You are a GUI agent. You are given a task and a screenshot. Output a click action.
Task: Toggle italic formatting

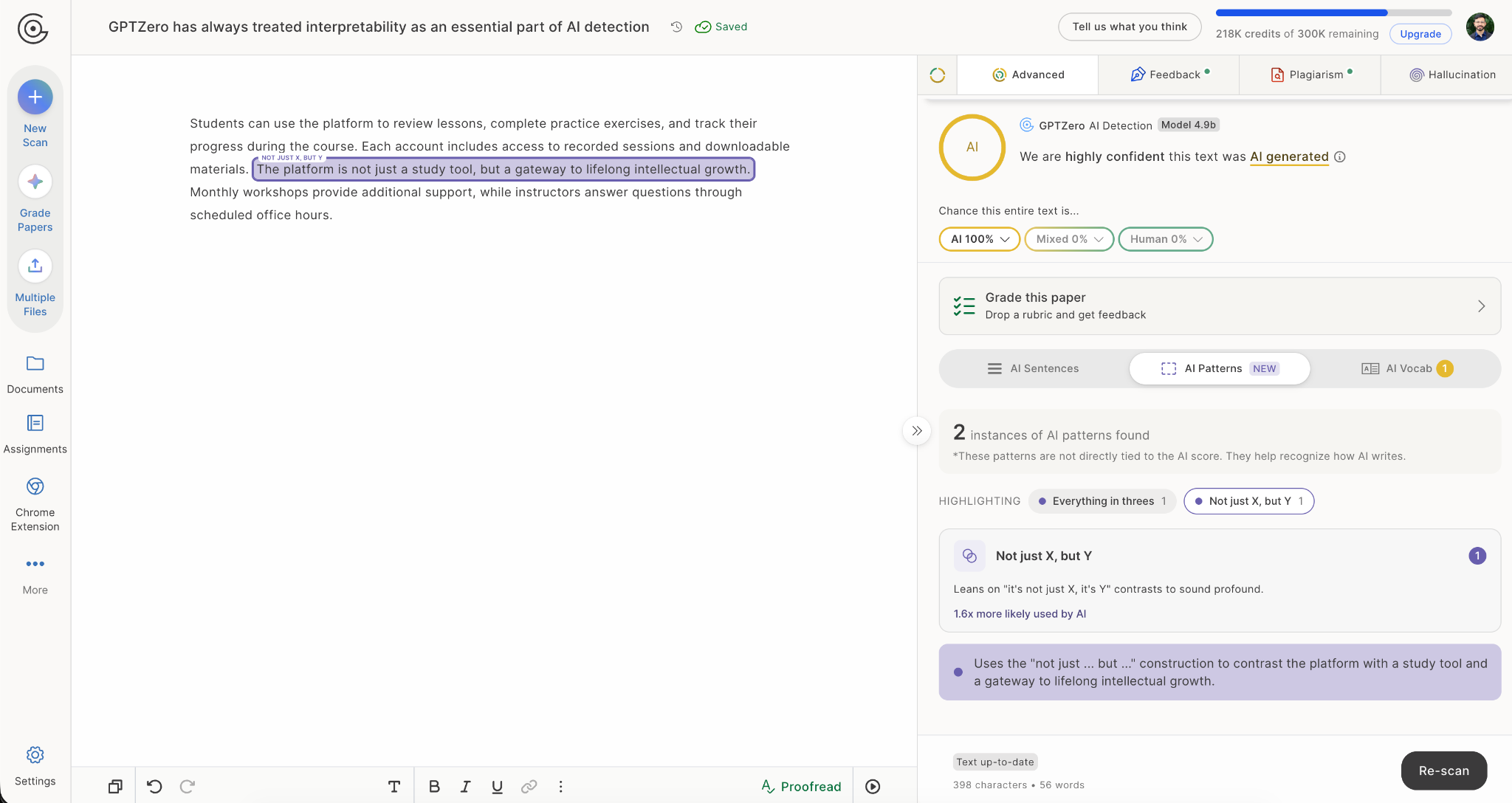[x=466, y=787]
